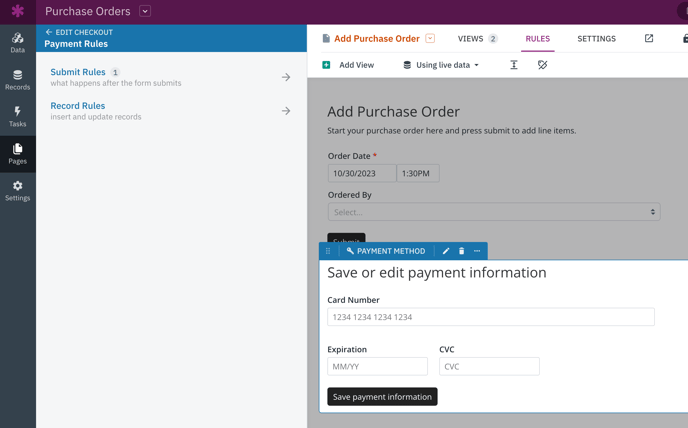688x428 pixels.
Task: Edit the Payment Method view pencil icon
Action: click(x=446, y=251)
